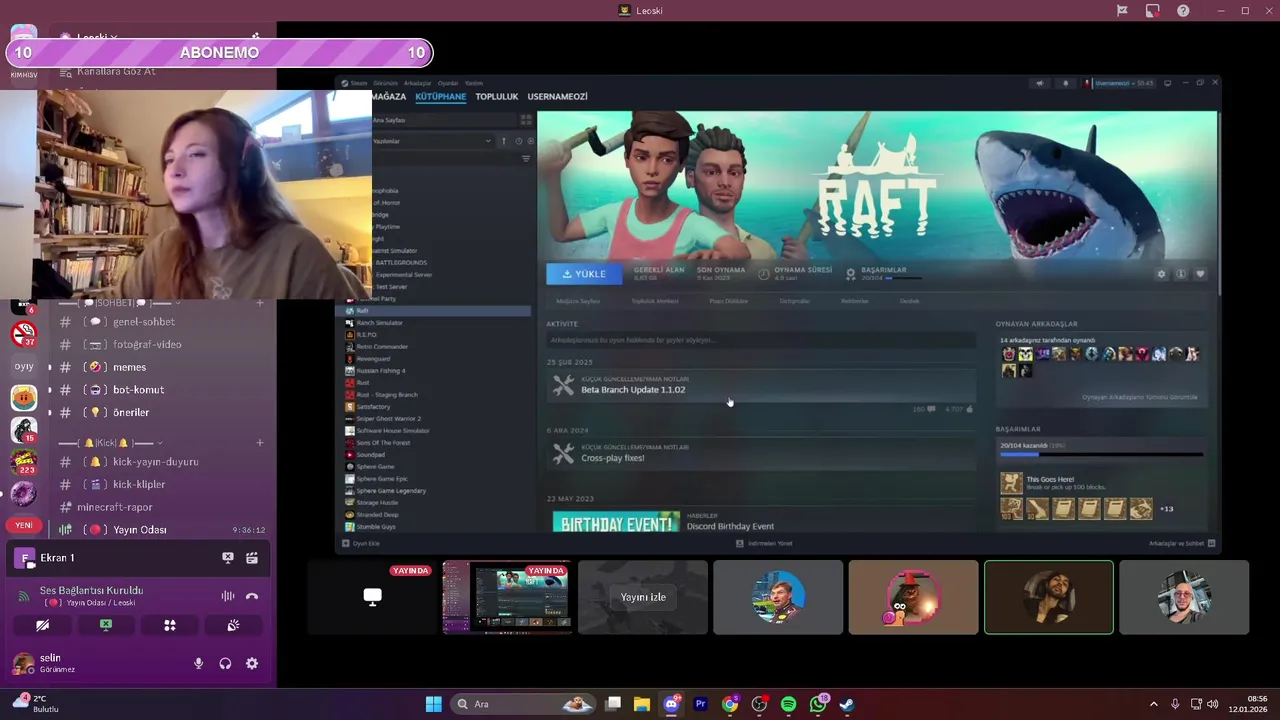This screenshot has width=1280, height=720.
Task: Click the Yayını izle button
Action: tap(643, 597)
